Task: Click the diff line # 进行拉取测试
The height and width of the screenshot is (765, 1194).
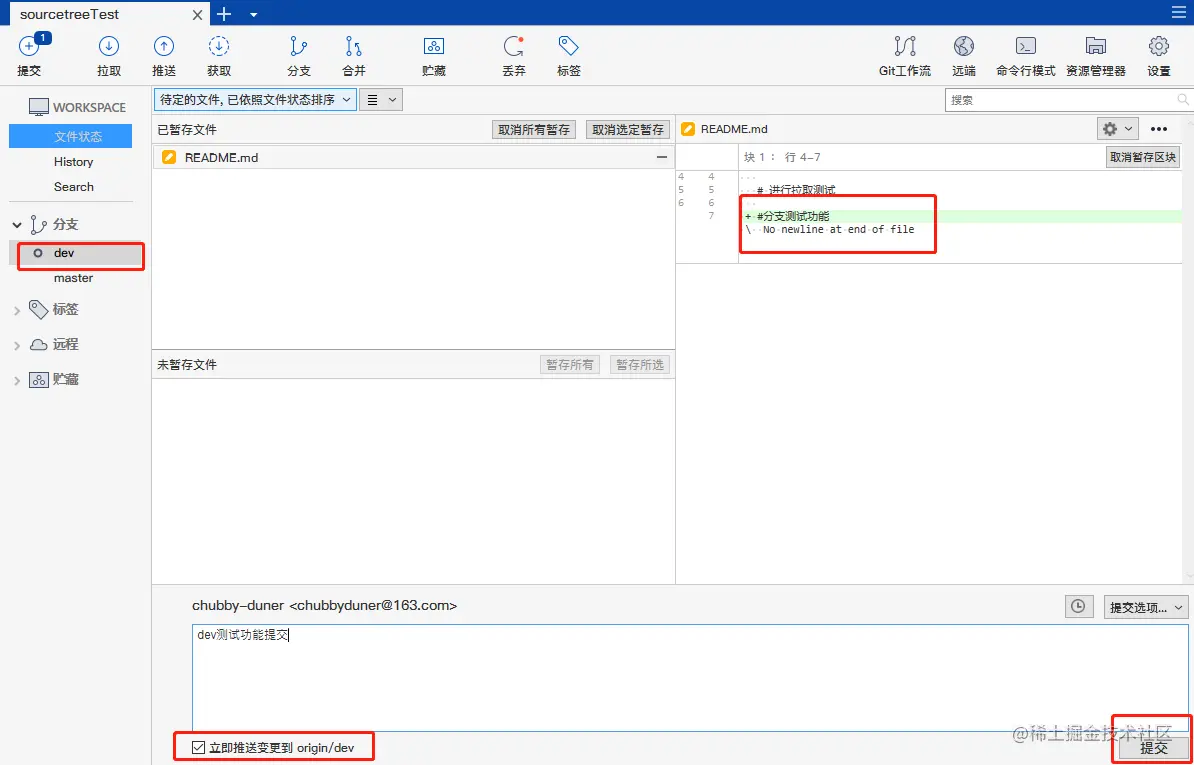Action: [796, 190]
